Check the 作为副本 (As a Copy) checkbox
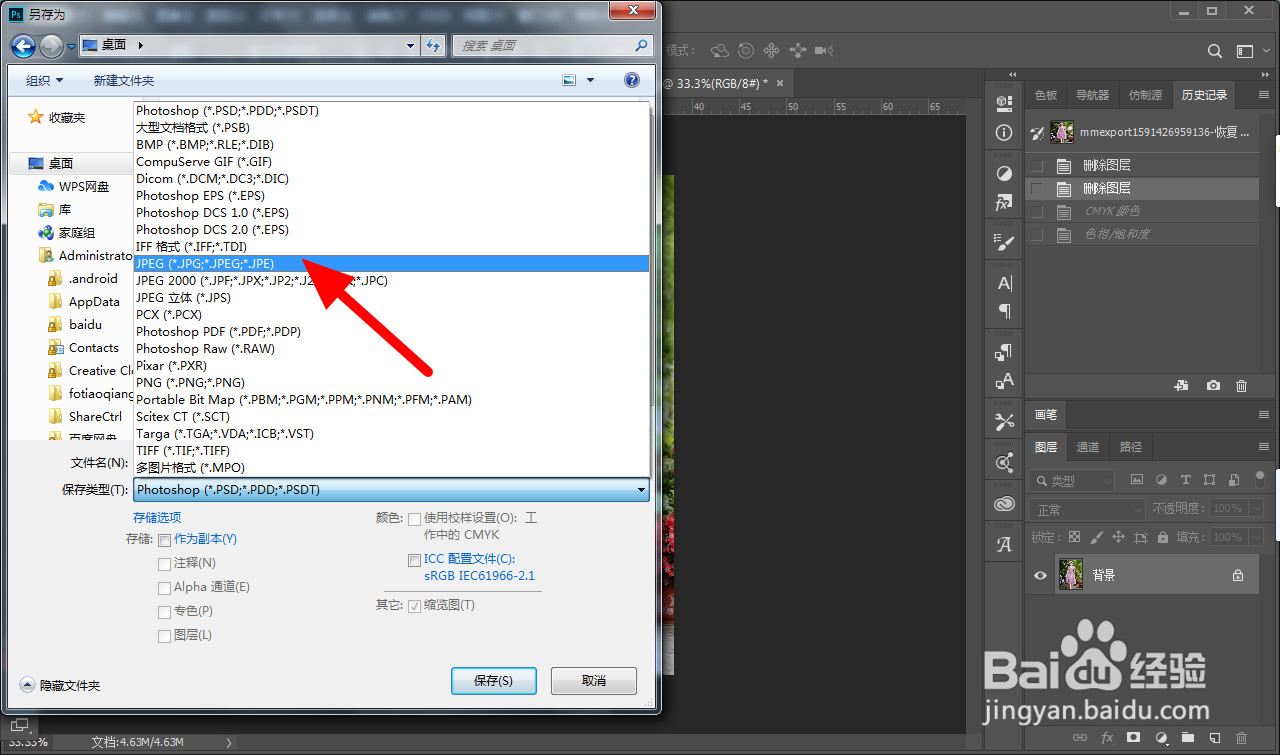Image resolution: width=1280 pixels, height=755 pixels. pyautogui.click(x=164, y=540)
